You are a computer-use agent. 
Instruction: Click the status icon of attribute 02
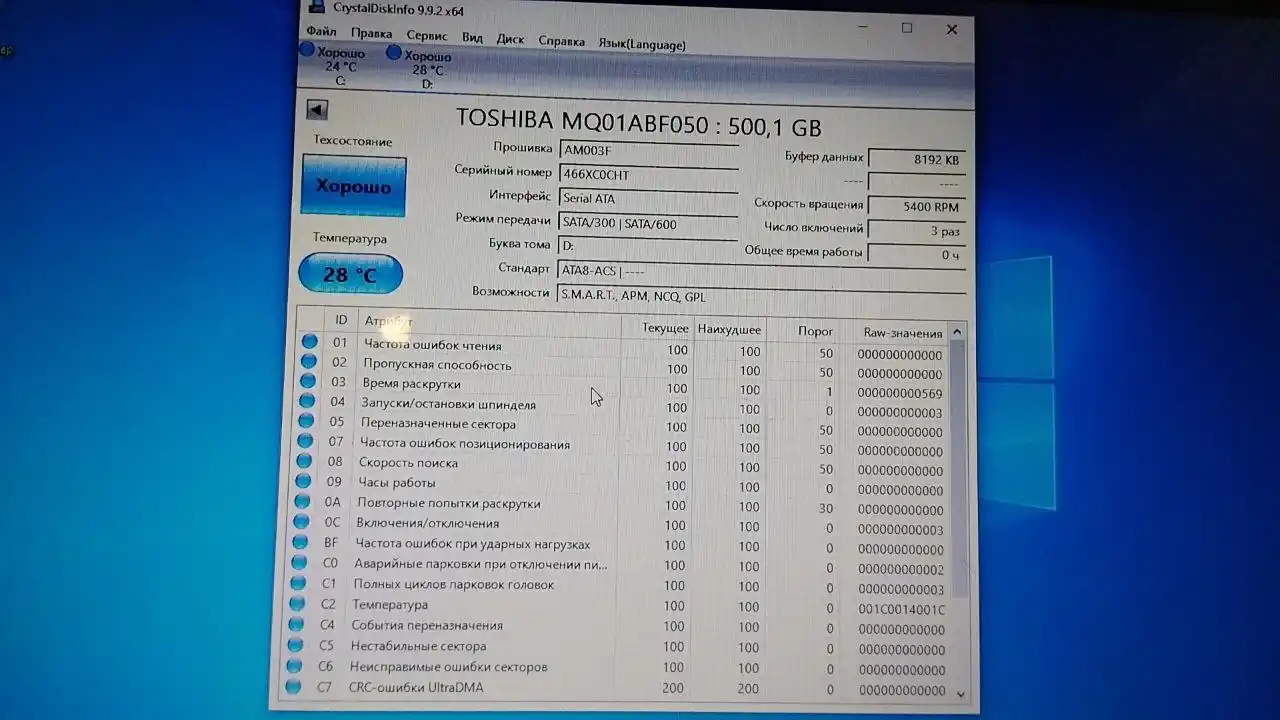coord(309,361)
